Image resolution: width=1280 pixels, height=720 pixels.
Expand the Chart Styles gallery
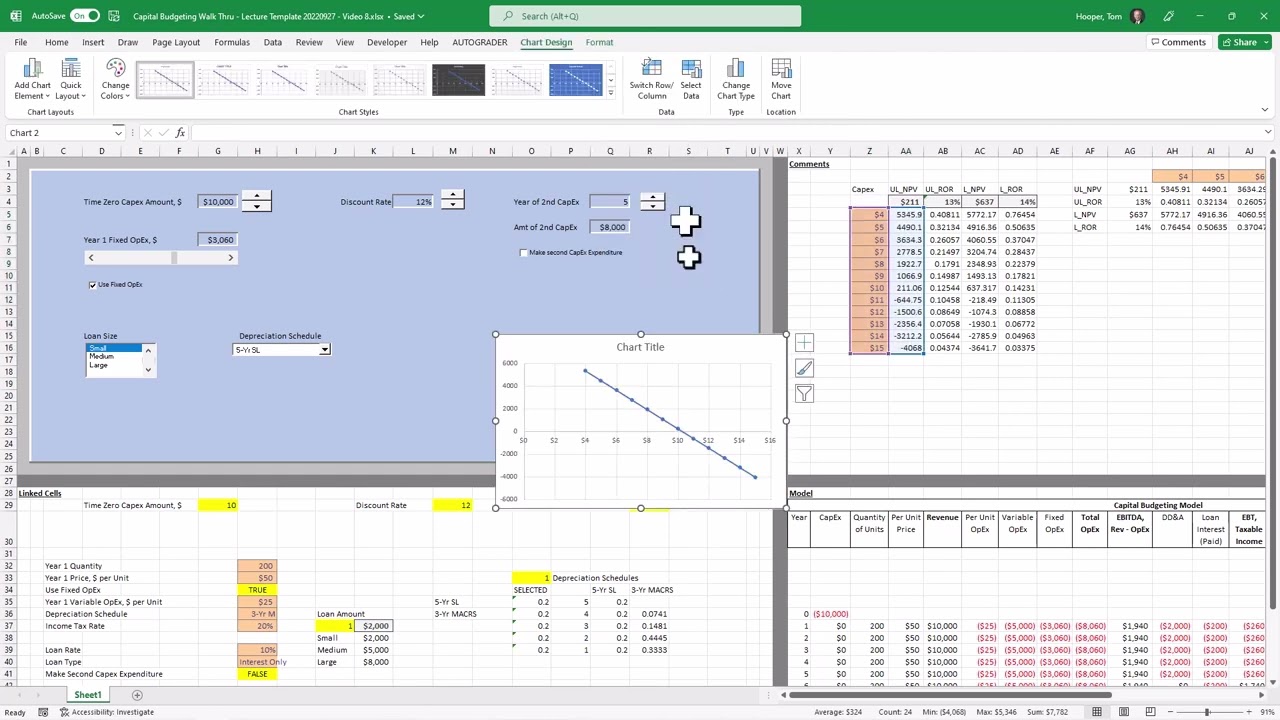611,93
